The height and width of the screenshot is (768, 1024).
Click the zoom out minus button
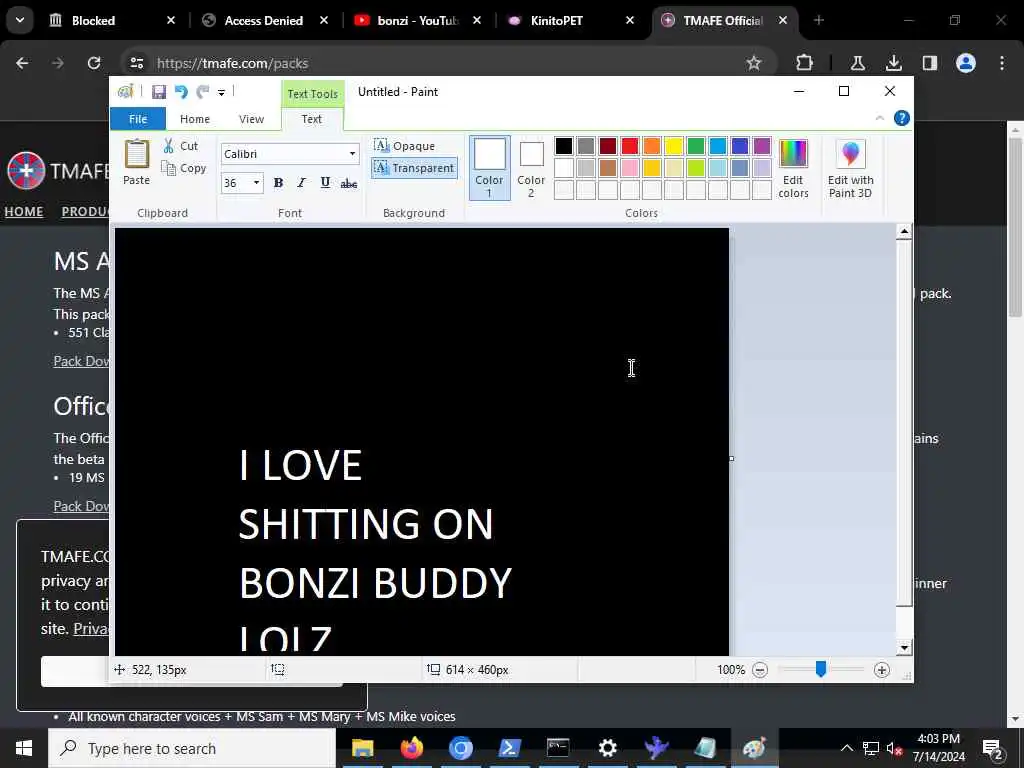(760, 670)
